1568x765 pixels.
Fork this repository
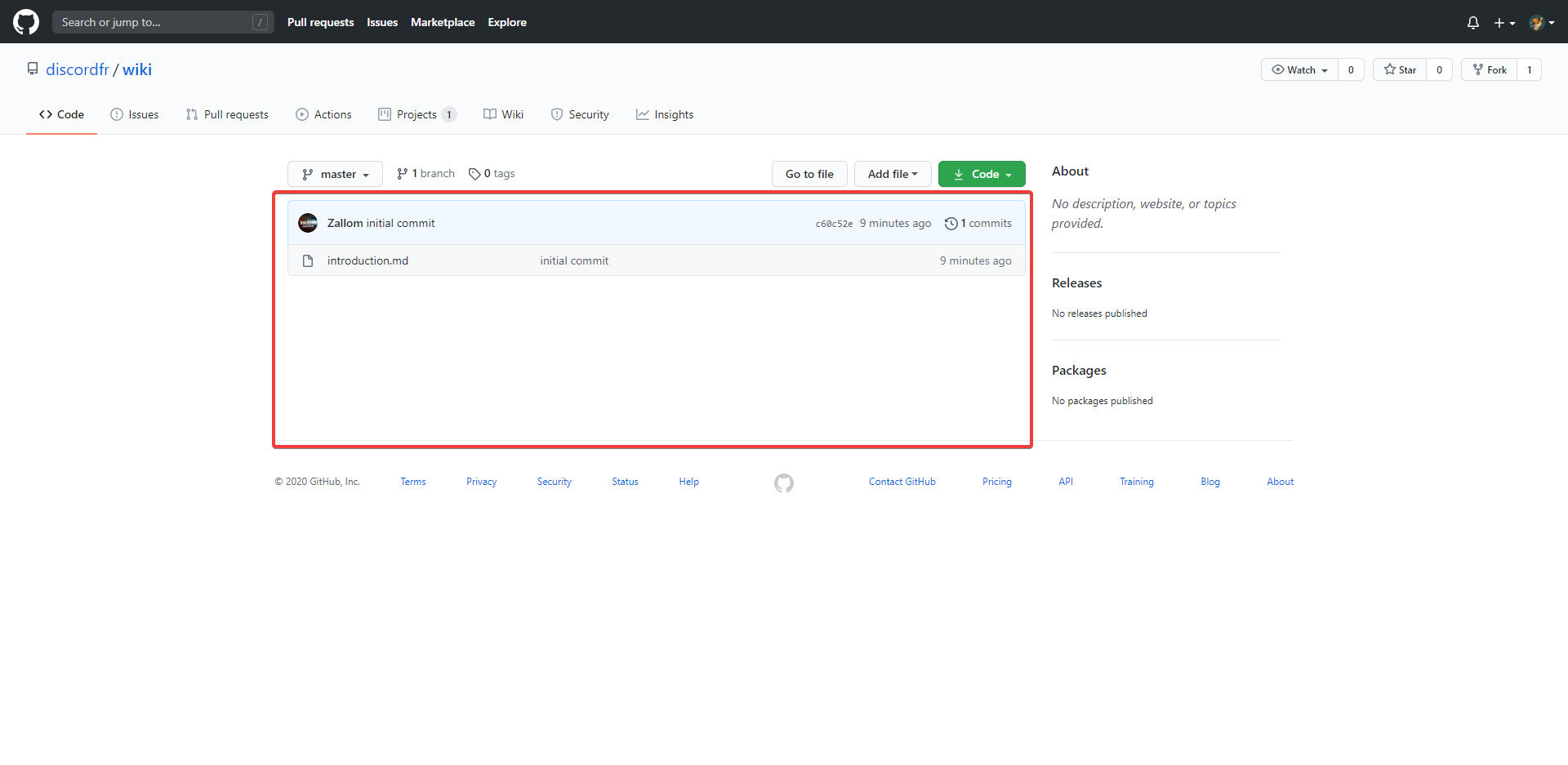point(1489,69)
